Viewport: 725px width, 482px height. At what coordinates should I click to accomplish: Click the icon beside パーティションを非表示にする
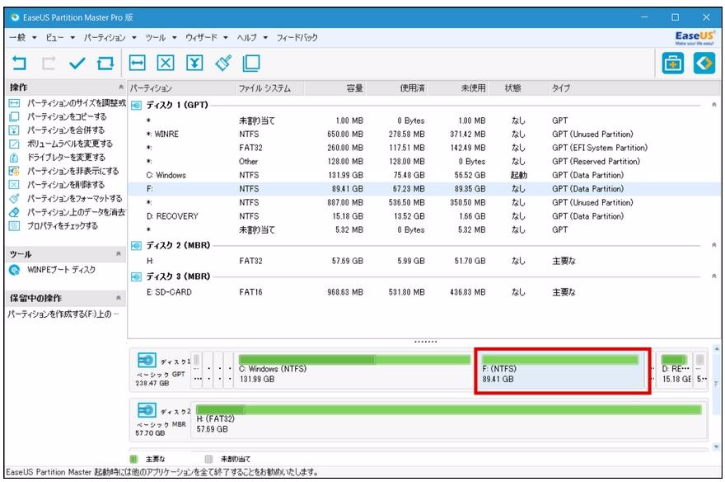click(x=14, y=171)
